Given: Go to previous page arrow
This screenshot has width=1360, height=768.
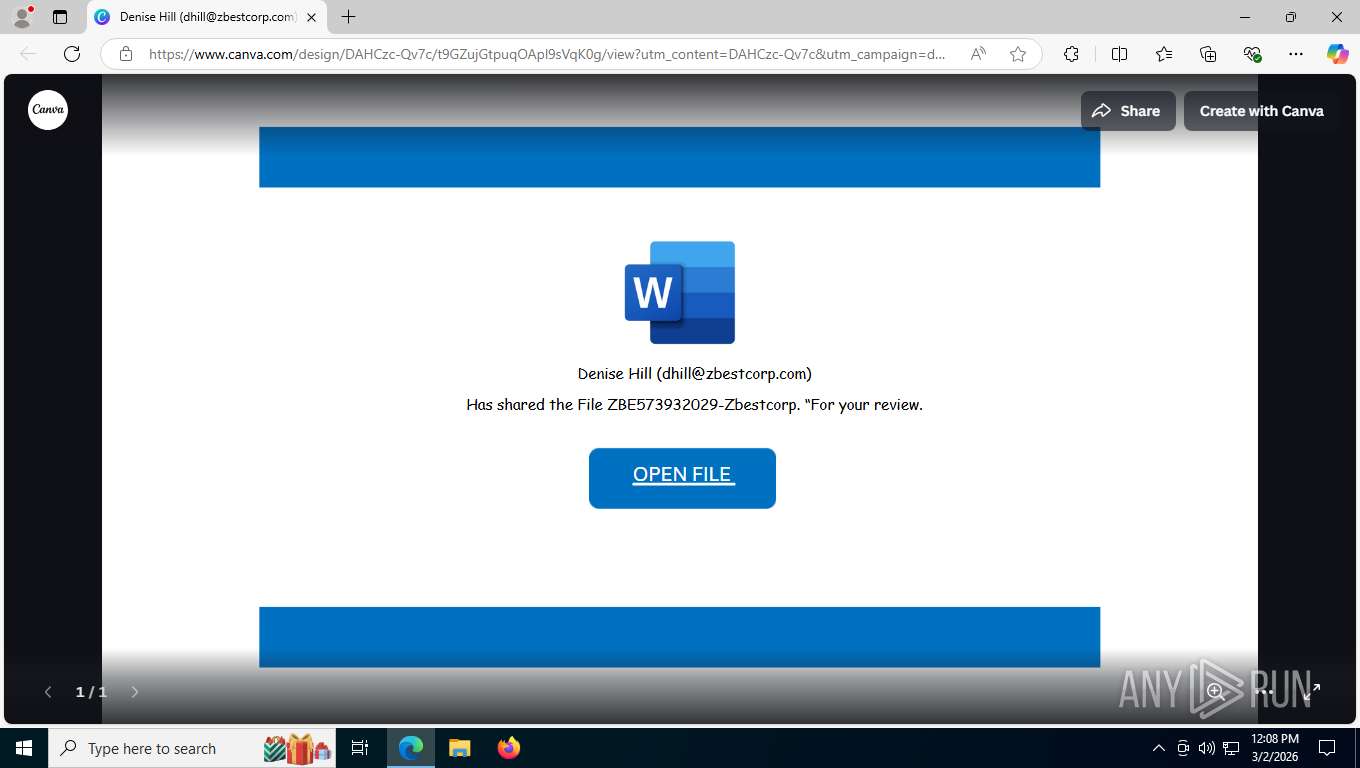Looking at the screenshot, I should tap(47, 692).
